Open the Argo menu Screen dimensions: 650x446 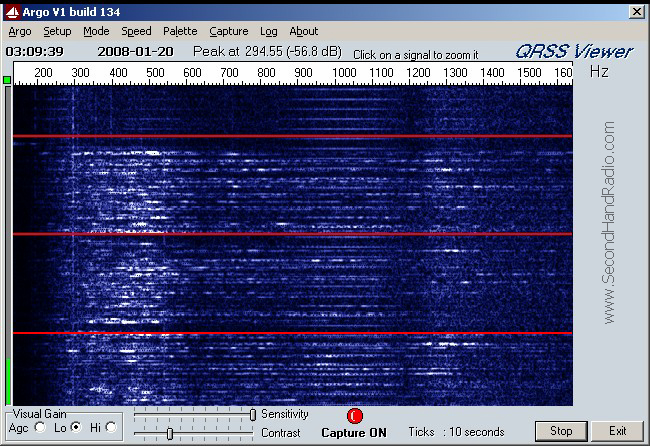20,32
